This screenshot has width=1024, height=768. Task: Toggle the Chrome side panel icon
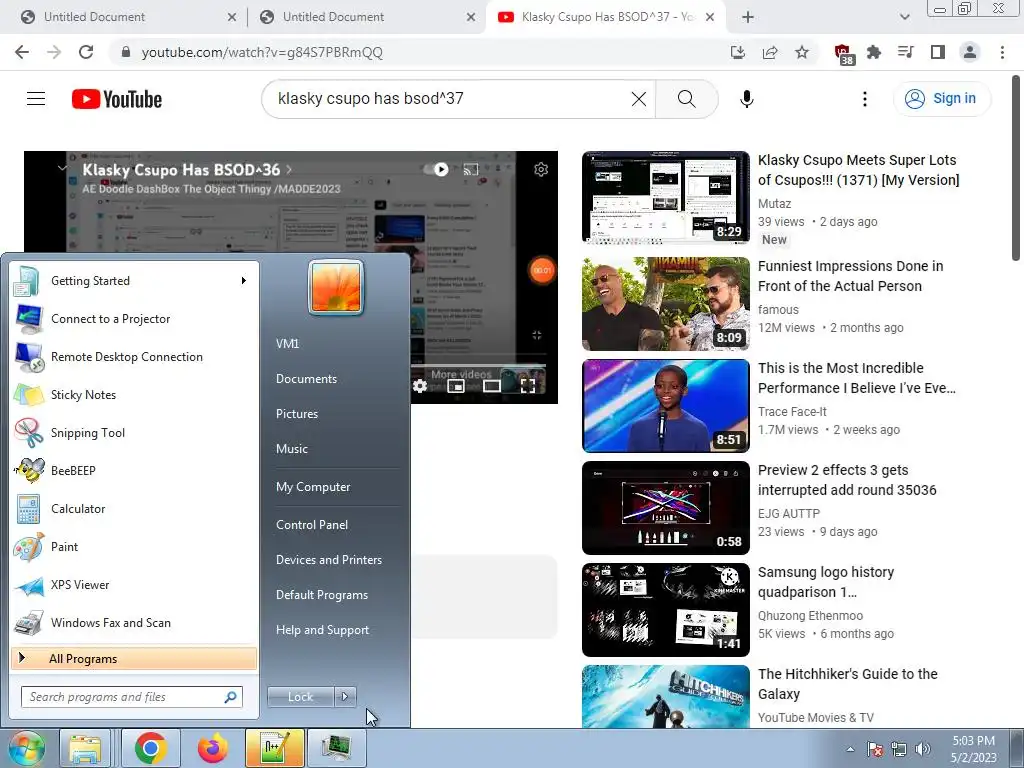coord(938,52)
